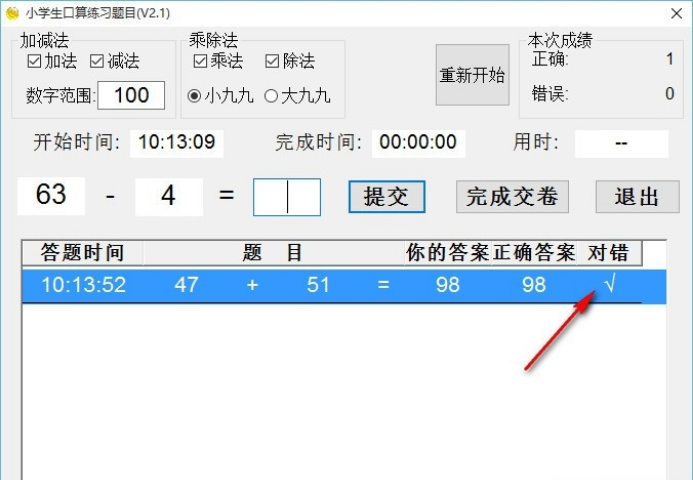Select the row timestamped 10:13:52
The width and height of the screenshot is (693, 480).
click(344, 285)
